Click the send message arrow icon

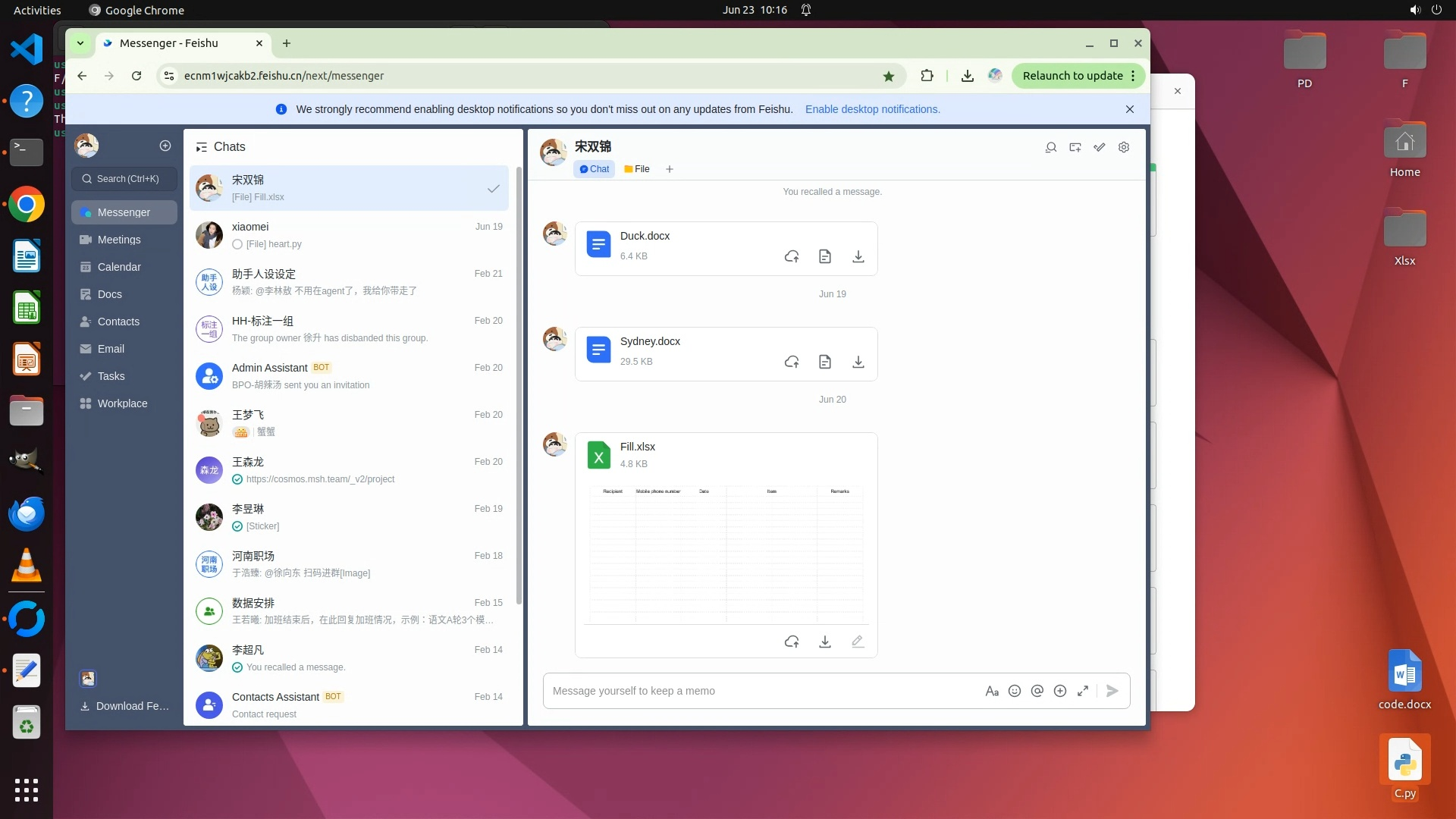pos(1112,691)
